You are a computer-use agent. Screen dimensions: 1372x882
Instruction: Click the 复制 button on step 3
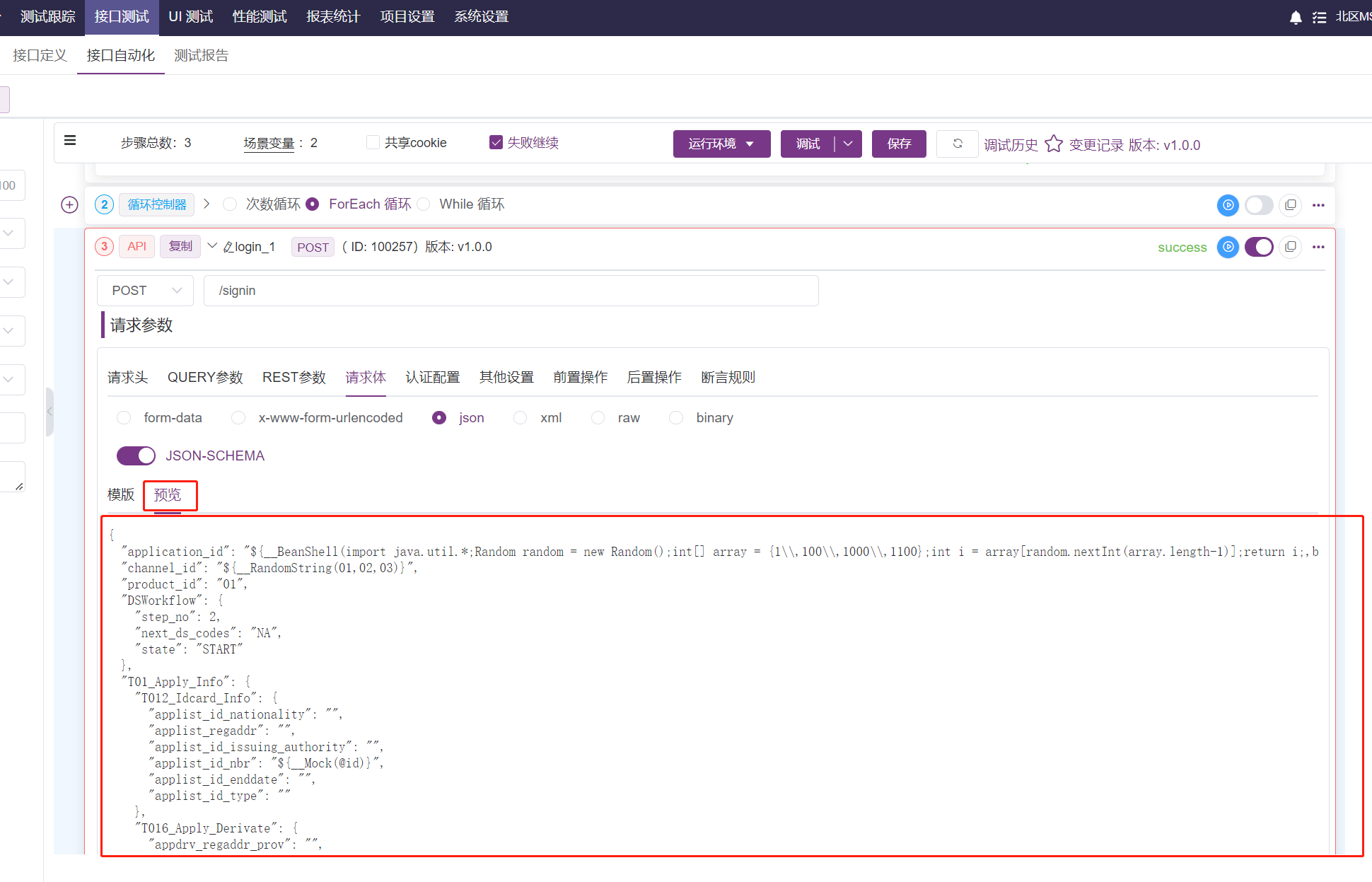[180, 246]
